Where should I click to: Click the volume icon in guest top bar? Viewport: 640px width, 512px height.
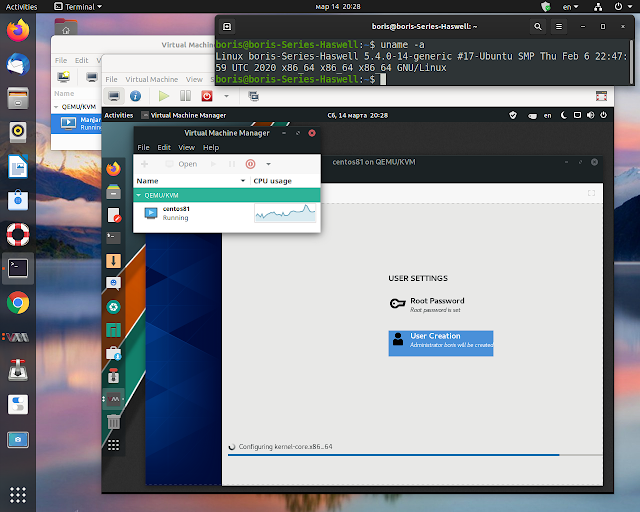[x=591, y=116]
